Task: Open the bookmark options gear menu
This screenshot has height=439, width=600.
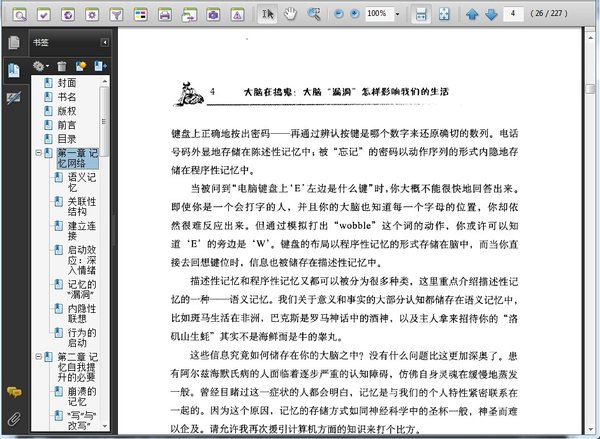Action: pos(41,66)
